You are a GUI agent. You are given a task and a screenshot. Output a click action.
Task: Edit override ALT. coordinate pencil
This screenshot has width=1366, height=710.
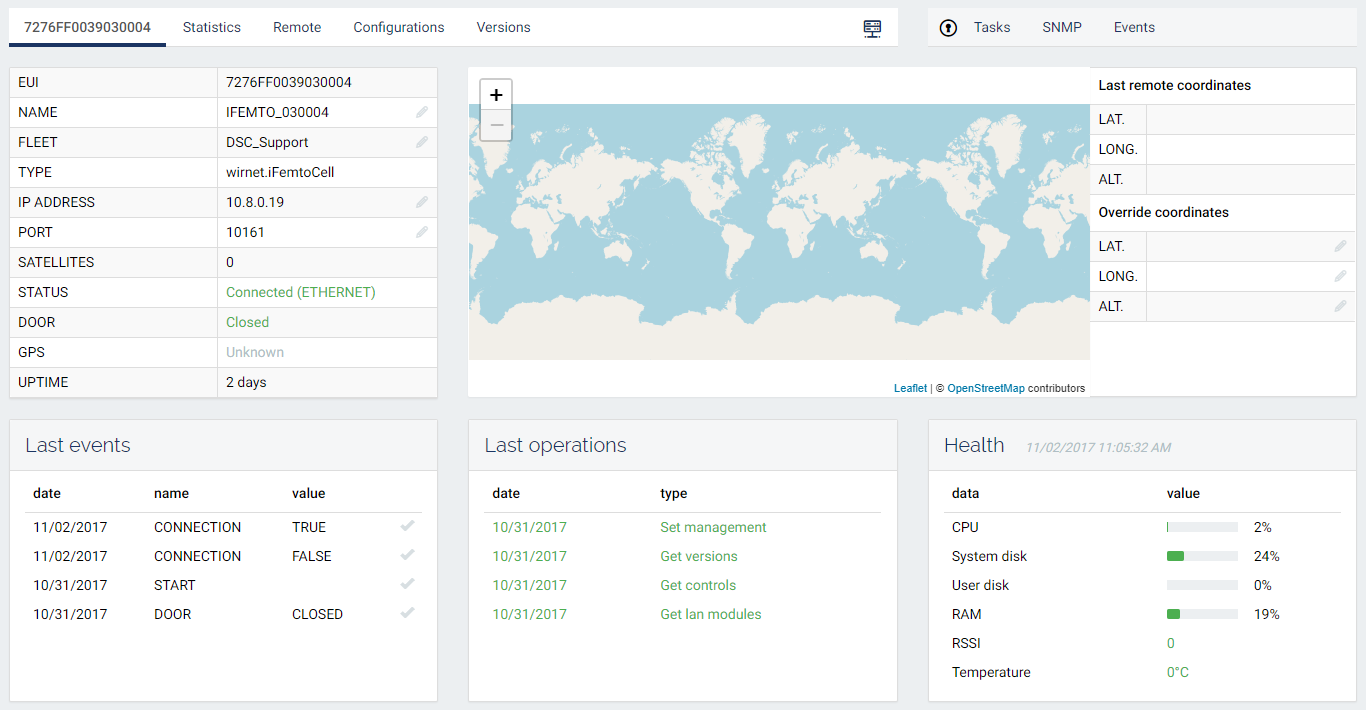tap(1340, 306)
